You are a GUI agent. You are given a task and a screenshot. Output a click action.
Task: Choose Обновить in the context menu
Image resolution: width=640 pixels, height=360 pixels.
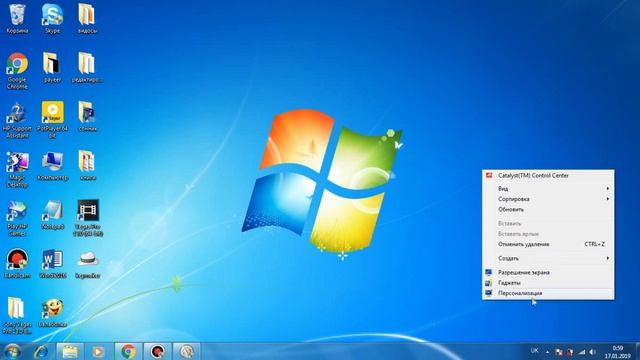[548, 209]
